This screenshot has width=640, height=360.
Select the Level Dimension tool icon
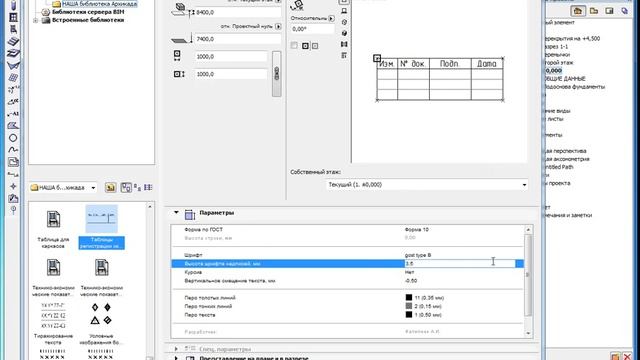[13, 102]
